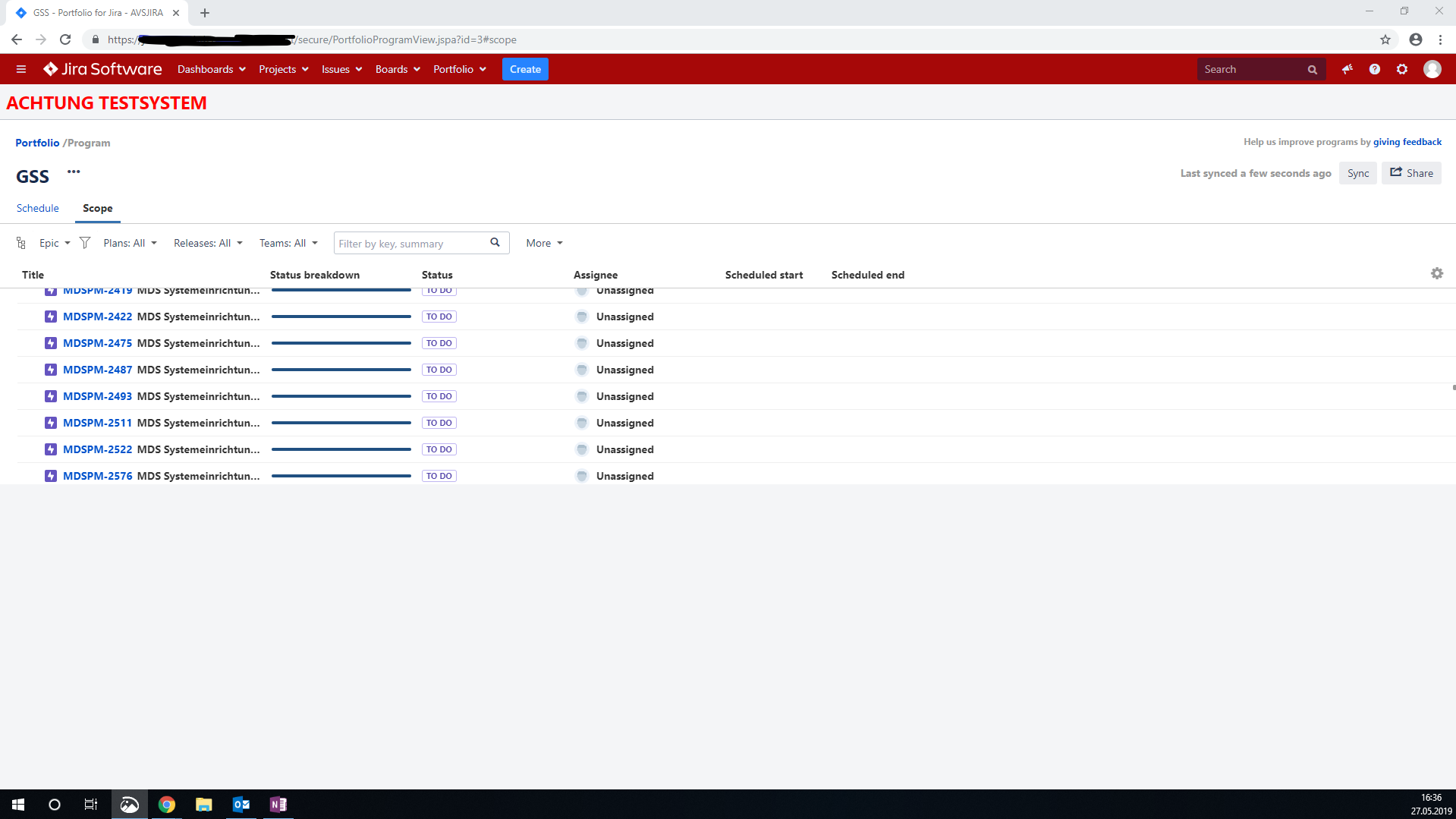Screen dimensions: 1456x819
Task: Expand the More filters dropdown
Action: click(x=544, y=243)
